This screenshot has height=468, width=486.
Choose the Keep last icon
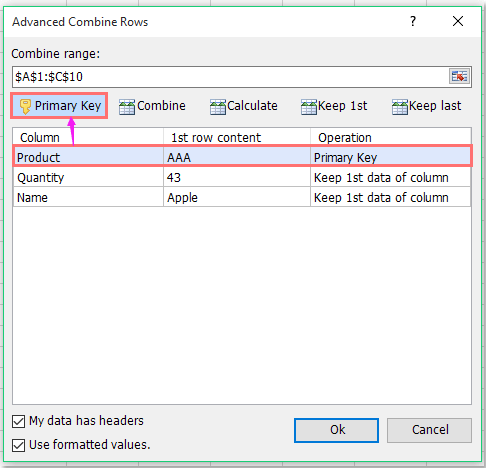[400, 107]
